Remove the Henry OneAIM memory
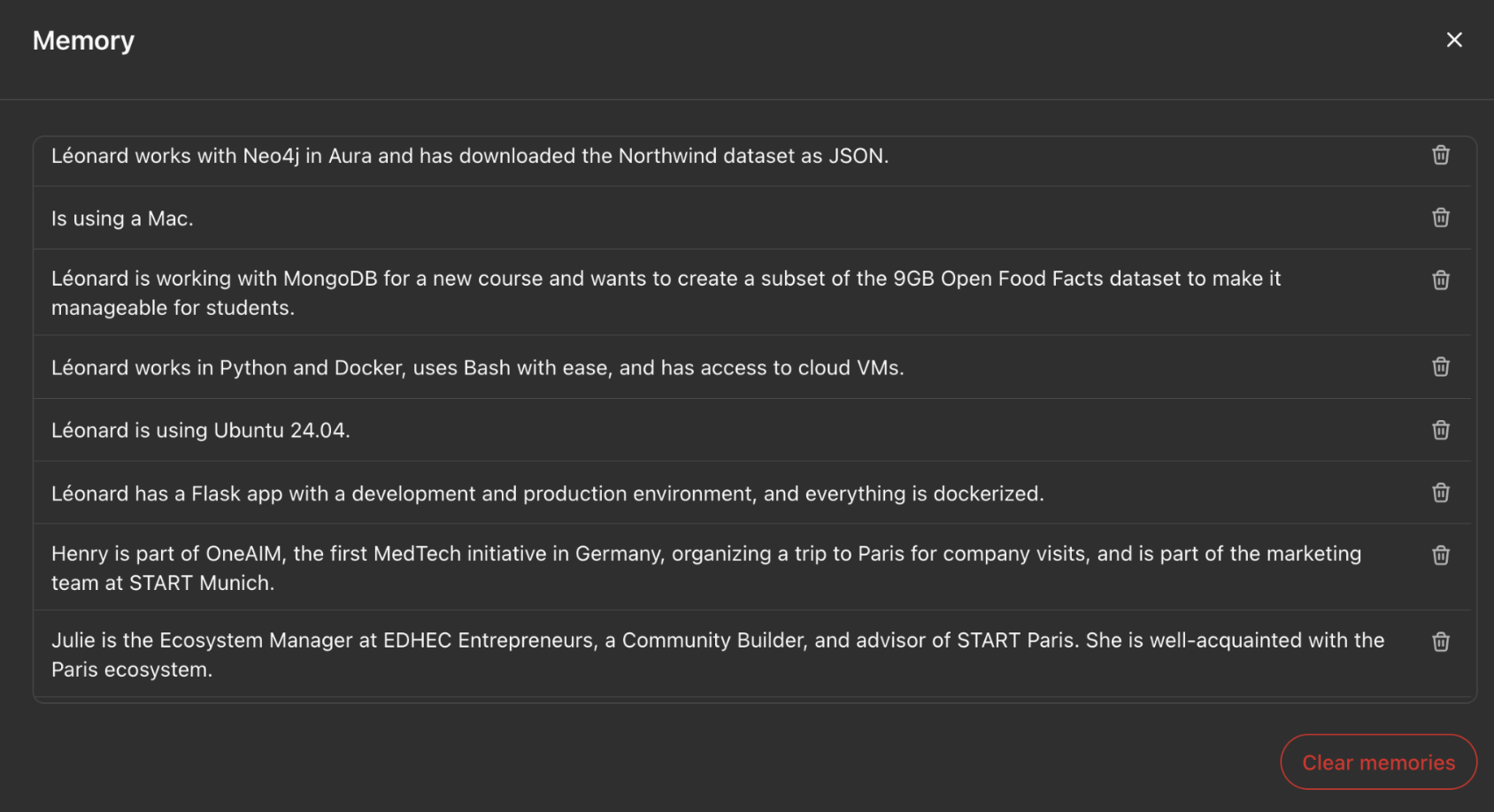The width and height of the screenshot is (1494, 812). (1441, 555)
